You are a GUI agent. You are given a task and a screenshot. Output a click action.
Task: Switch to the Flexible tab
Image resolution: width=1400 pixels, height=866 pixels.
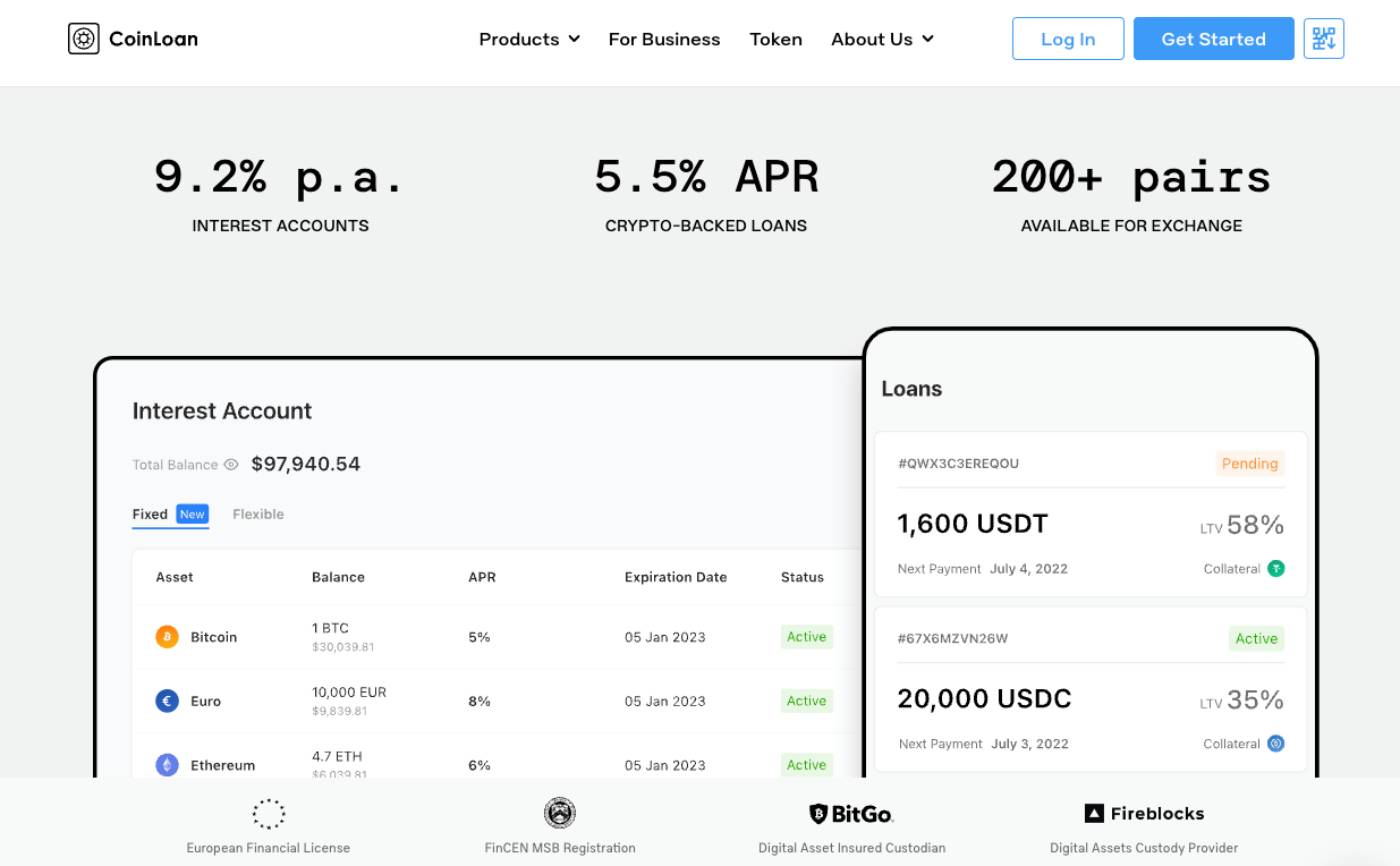point(258,514)
